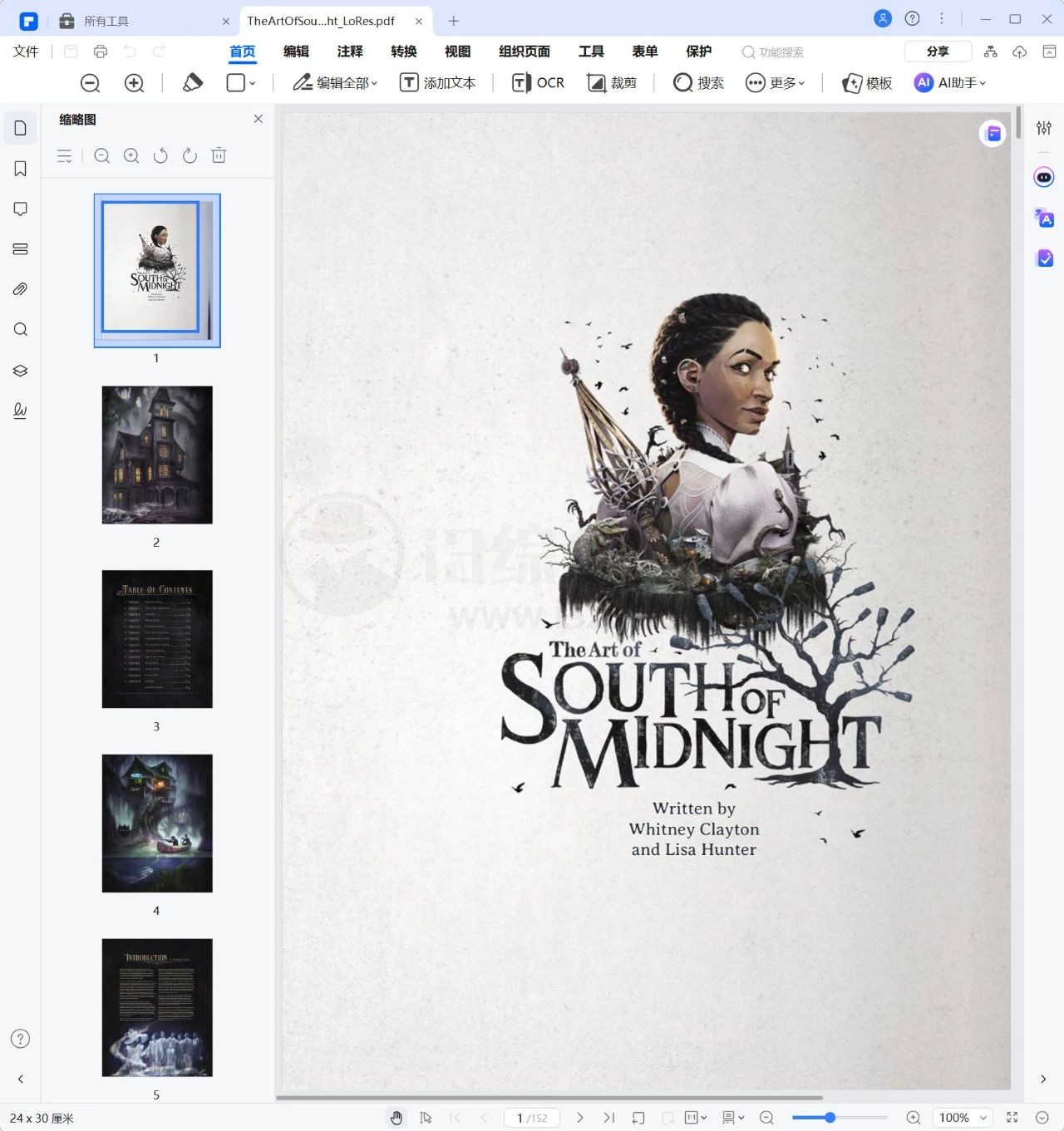Select the highlighter marker tool

pos(192,82)
